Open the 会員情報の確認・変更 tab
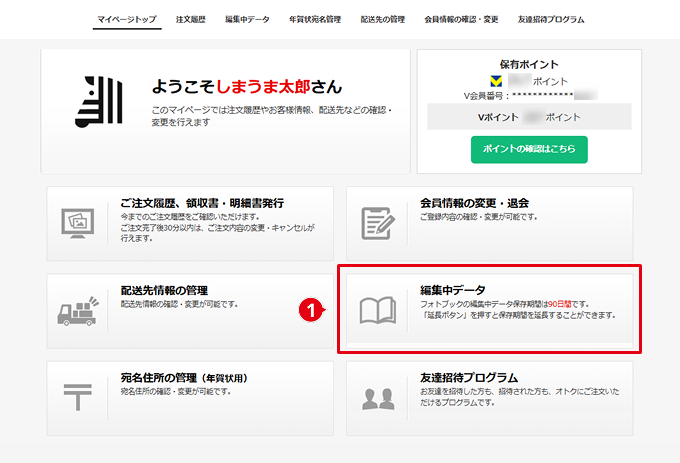This screenshot has height=463, width=680. pyautogui.click(x=461, y=20)
